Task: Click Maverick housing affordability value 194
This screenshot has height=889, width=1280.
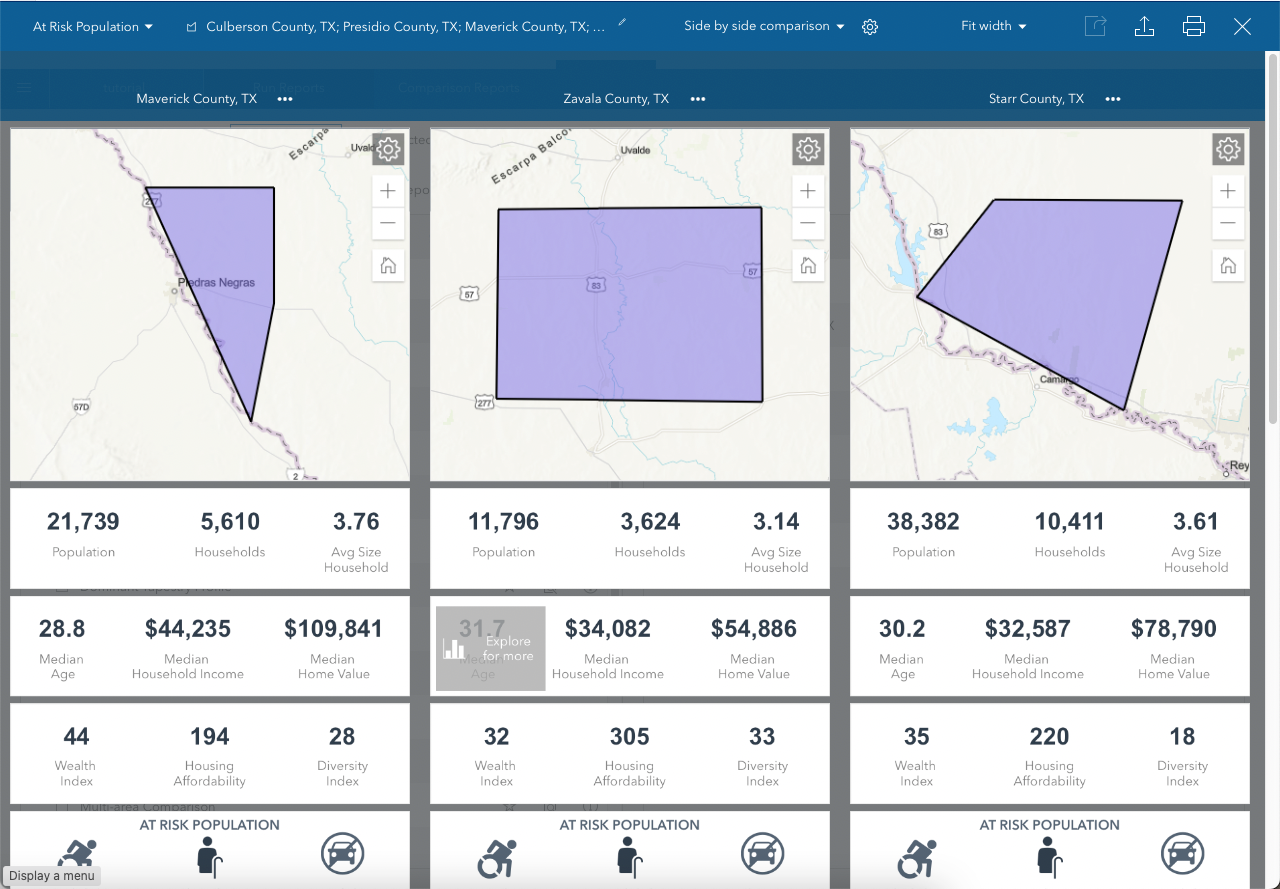Action: [209, 737]
